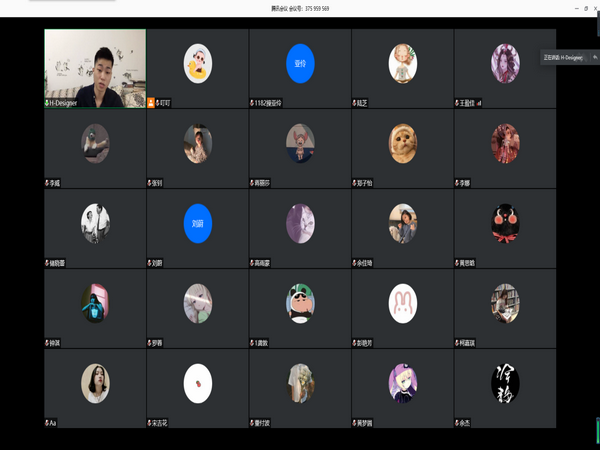600x450 pixels.
Task: Select the blue 刘丽 avatar circle
Action: point(198,223)
